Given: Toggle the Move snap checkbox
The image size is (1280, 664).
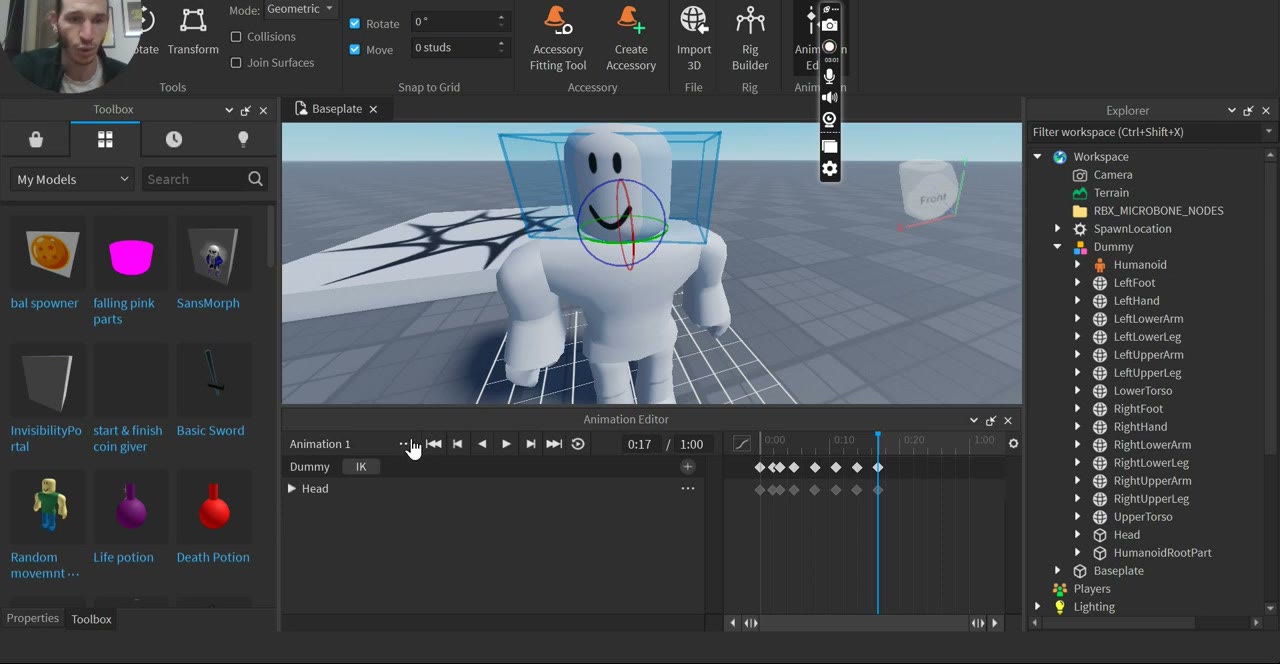Looking at the screenshot, I should click(x=354, y=49).
